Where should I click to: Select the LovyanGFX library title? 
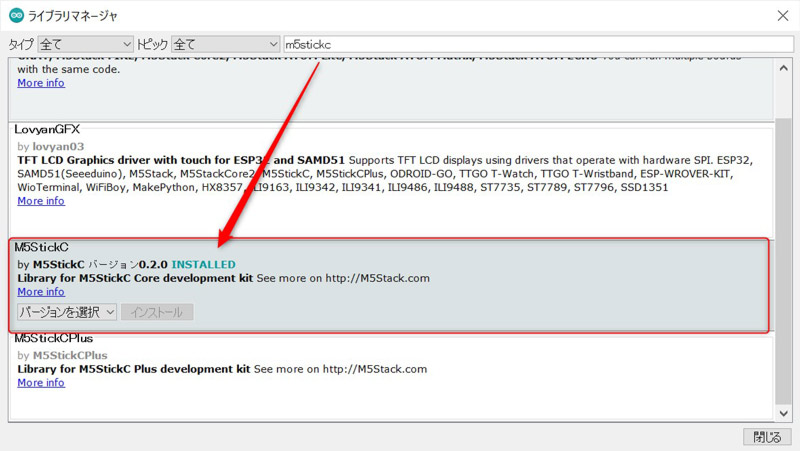[x=47, y=130]
